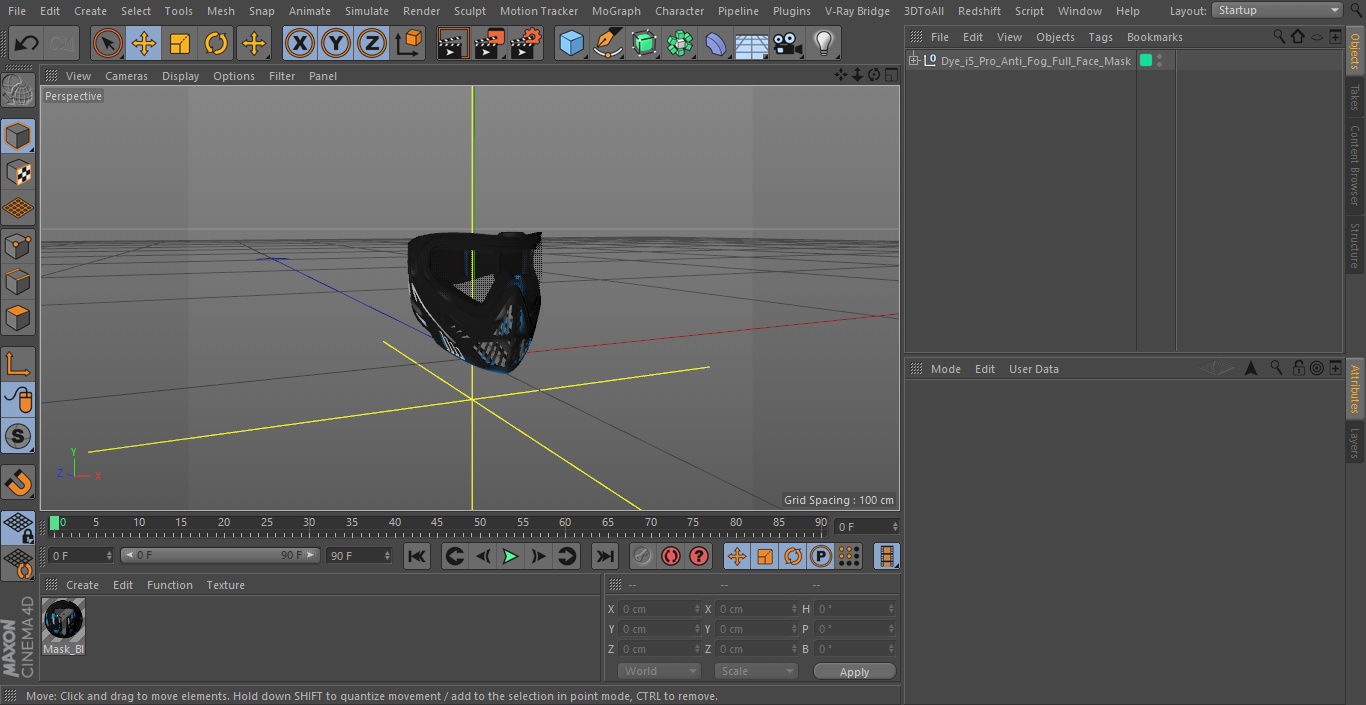
Task: Toggle object visibility dots for mask object
Action: (x=1159, y=61)
